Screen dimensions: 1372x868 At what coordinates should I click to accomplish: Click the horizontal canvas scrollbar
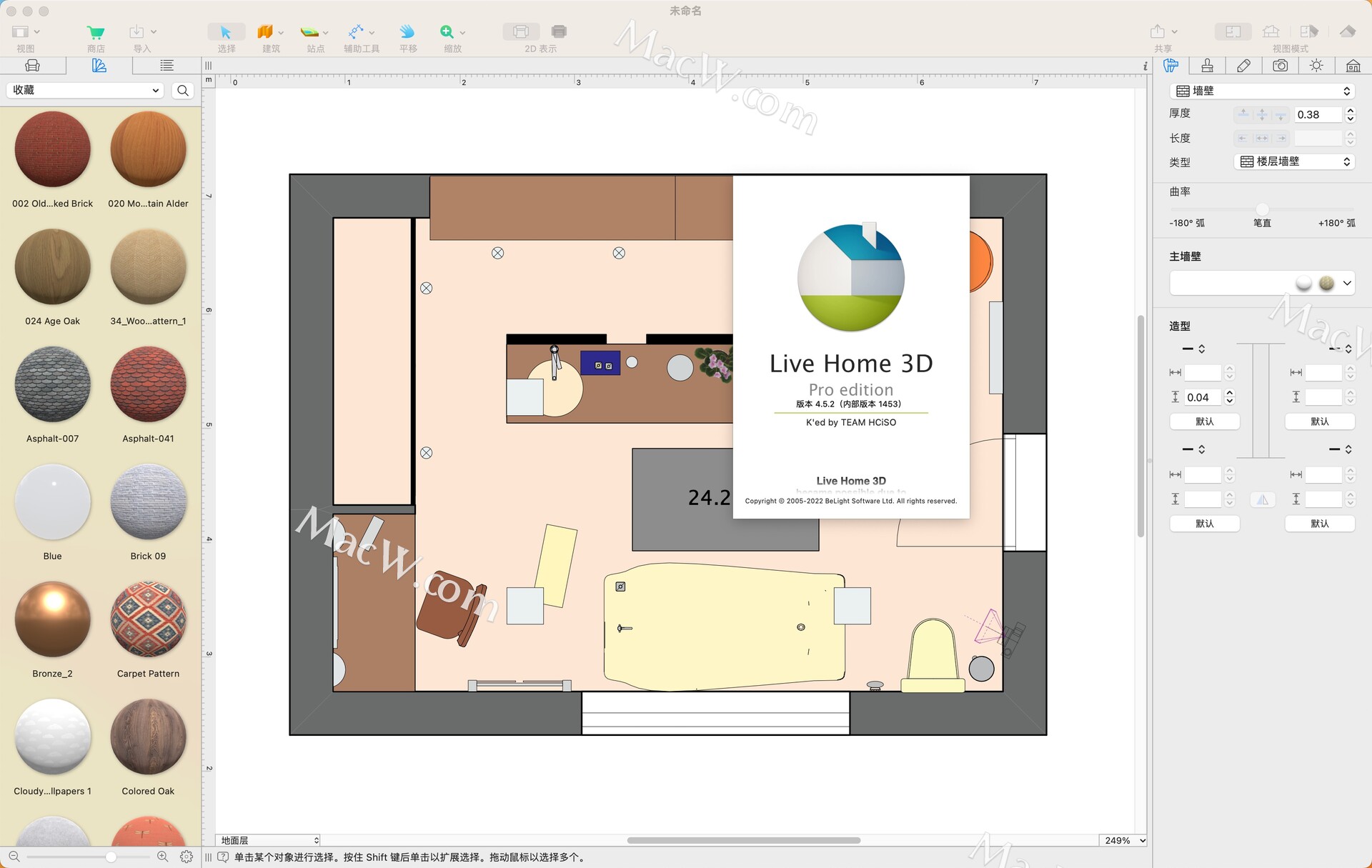pyautogui.click(x=743, y=840)
